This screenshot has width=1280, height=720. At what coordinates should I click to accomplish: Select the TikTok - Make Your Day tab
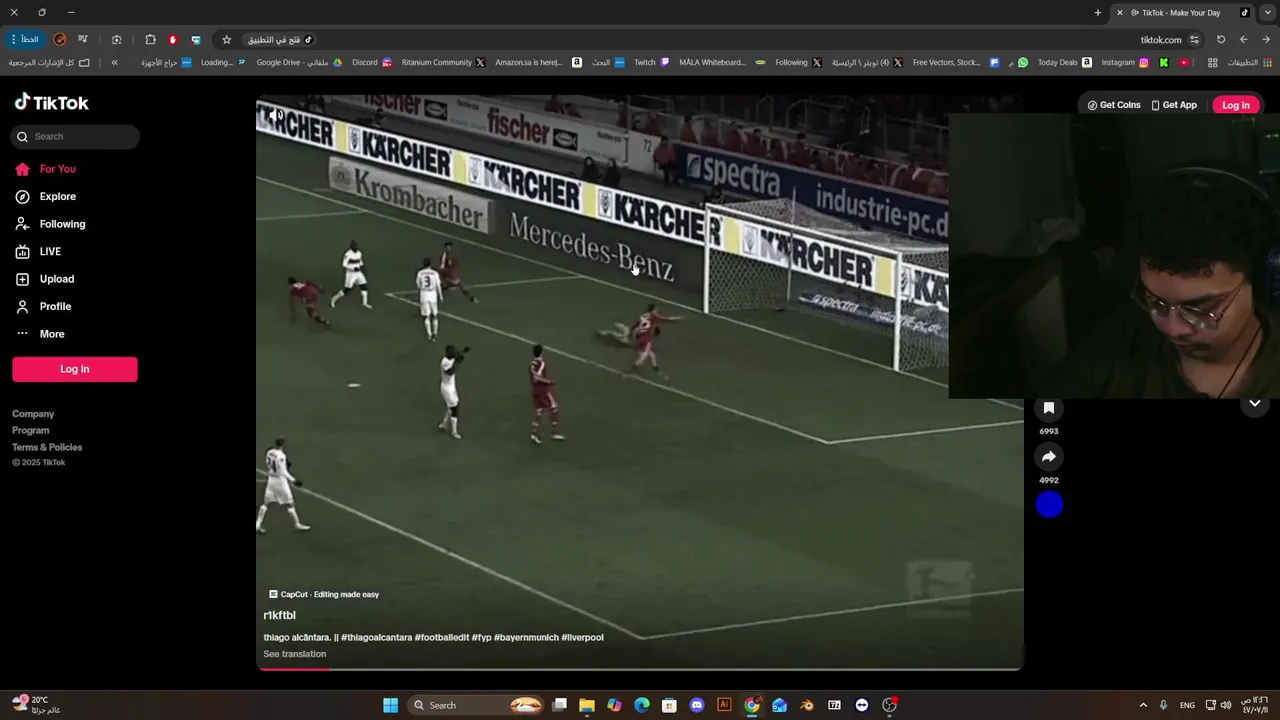1182,13
